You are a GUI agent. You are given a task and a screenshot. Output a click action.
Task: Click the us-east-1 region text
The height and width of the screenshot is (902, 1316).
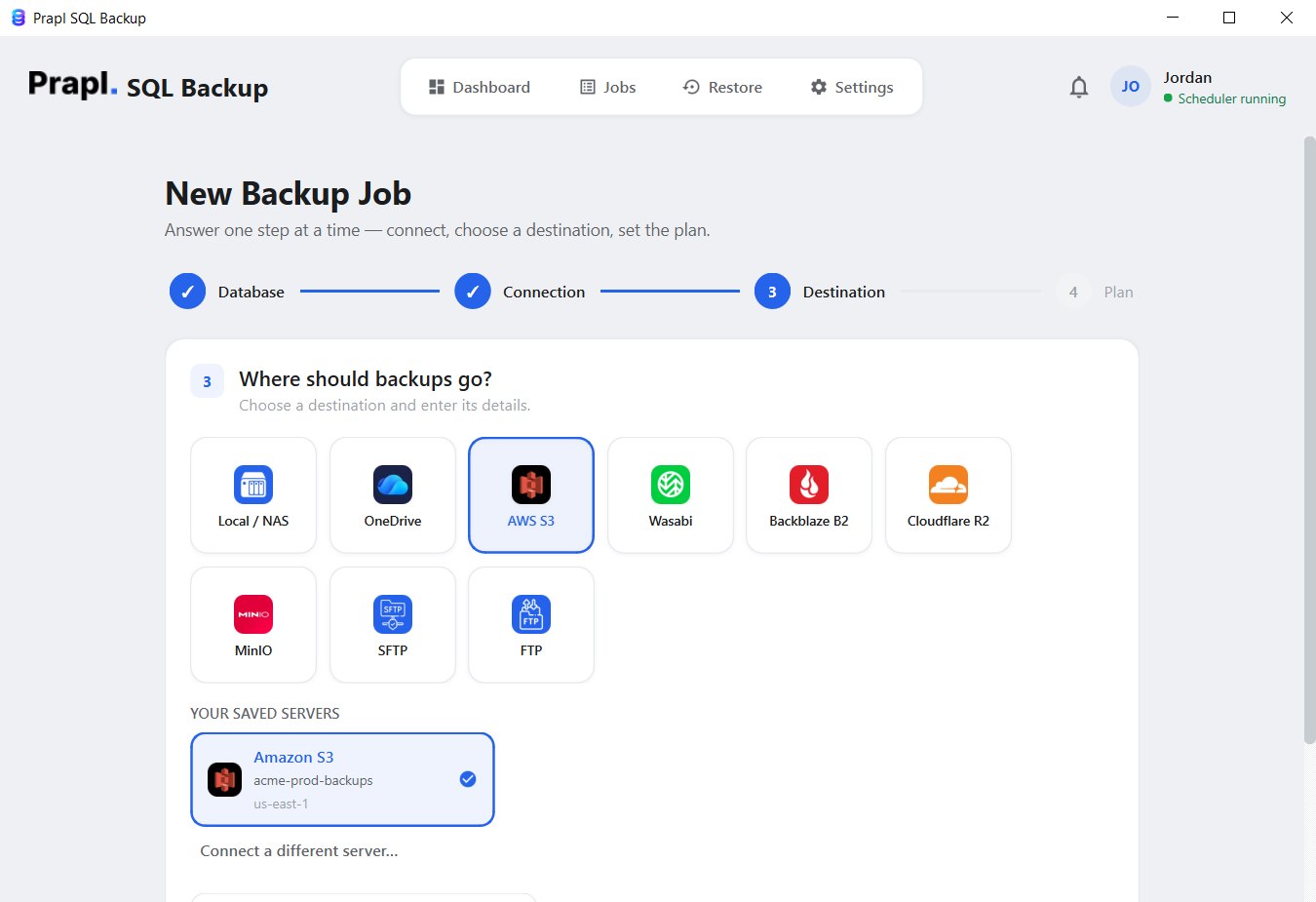point(281,804)
